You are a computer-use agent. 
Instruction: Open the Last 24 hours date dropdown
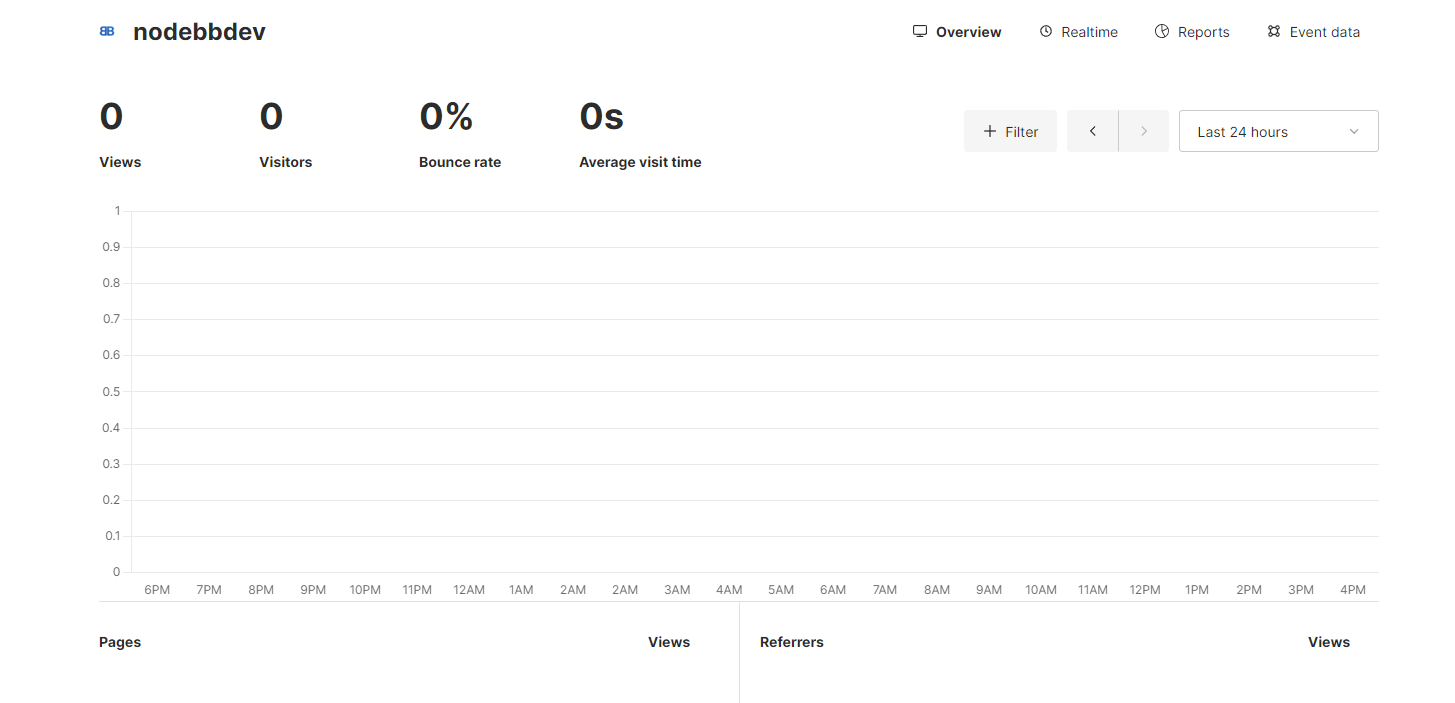point(1242,132)
